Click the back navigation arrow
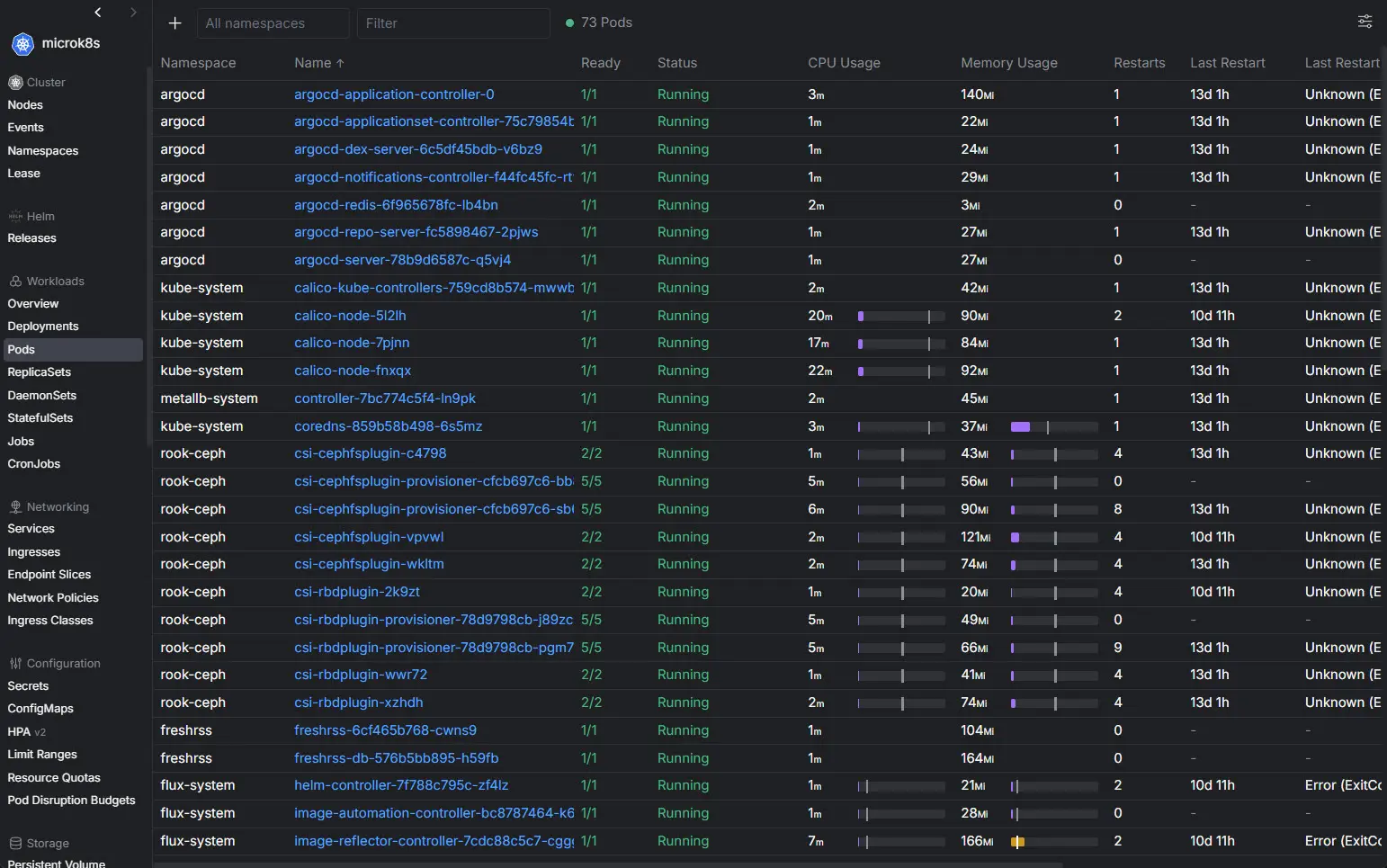1387x868 pixels. click(x=98, y=13)
